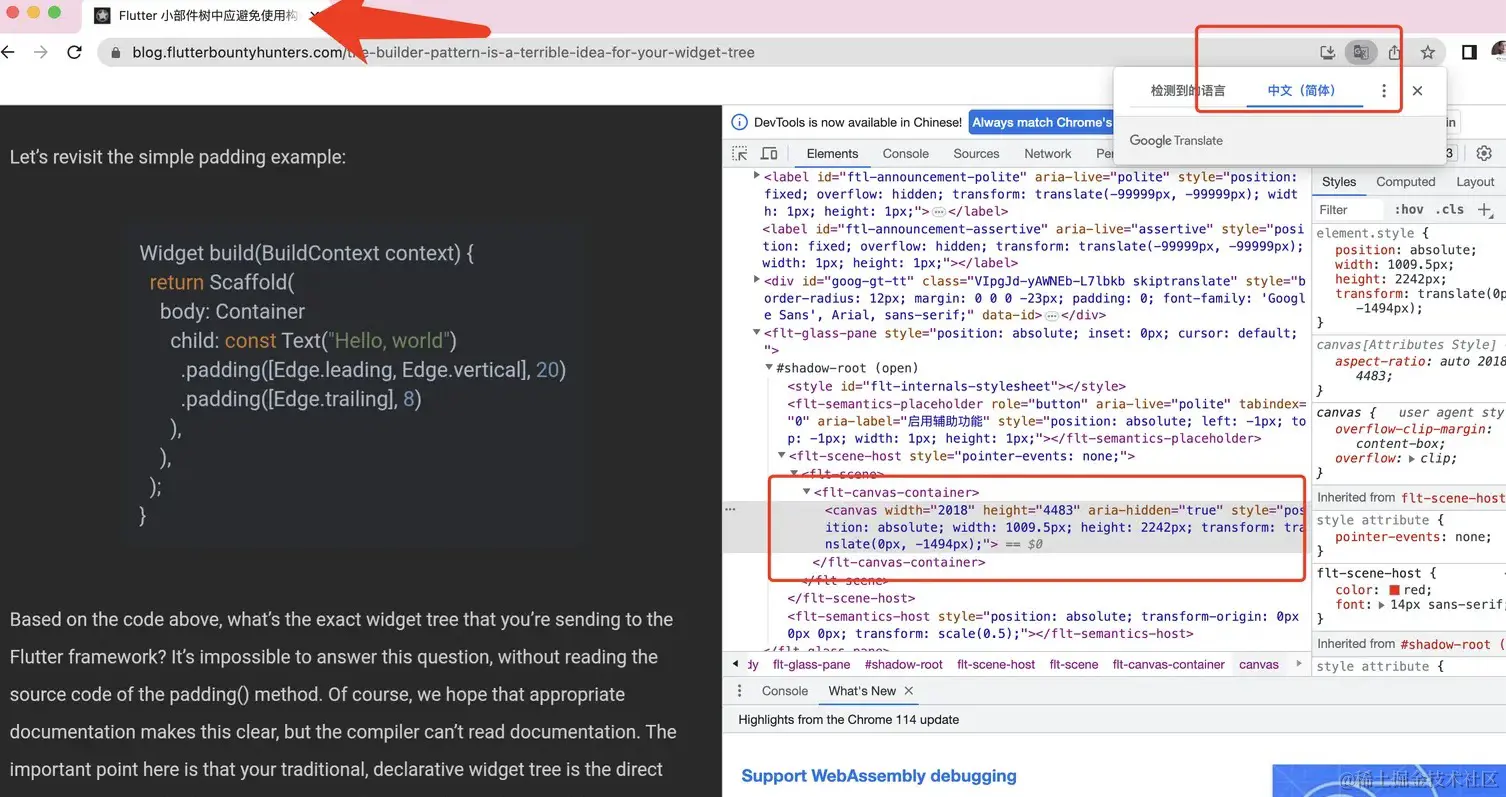The image size is (1506, 797).
Task: Select the inspect element tool in DevTools
Action: [x=742, y=153]
